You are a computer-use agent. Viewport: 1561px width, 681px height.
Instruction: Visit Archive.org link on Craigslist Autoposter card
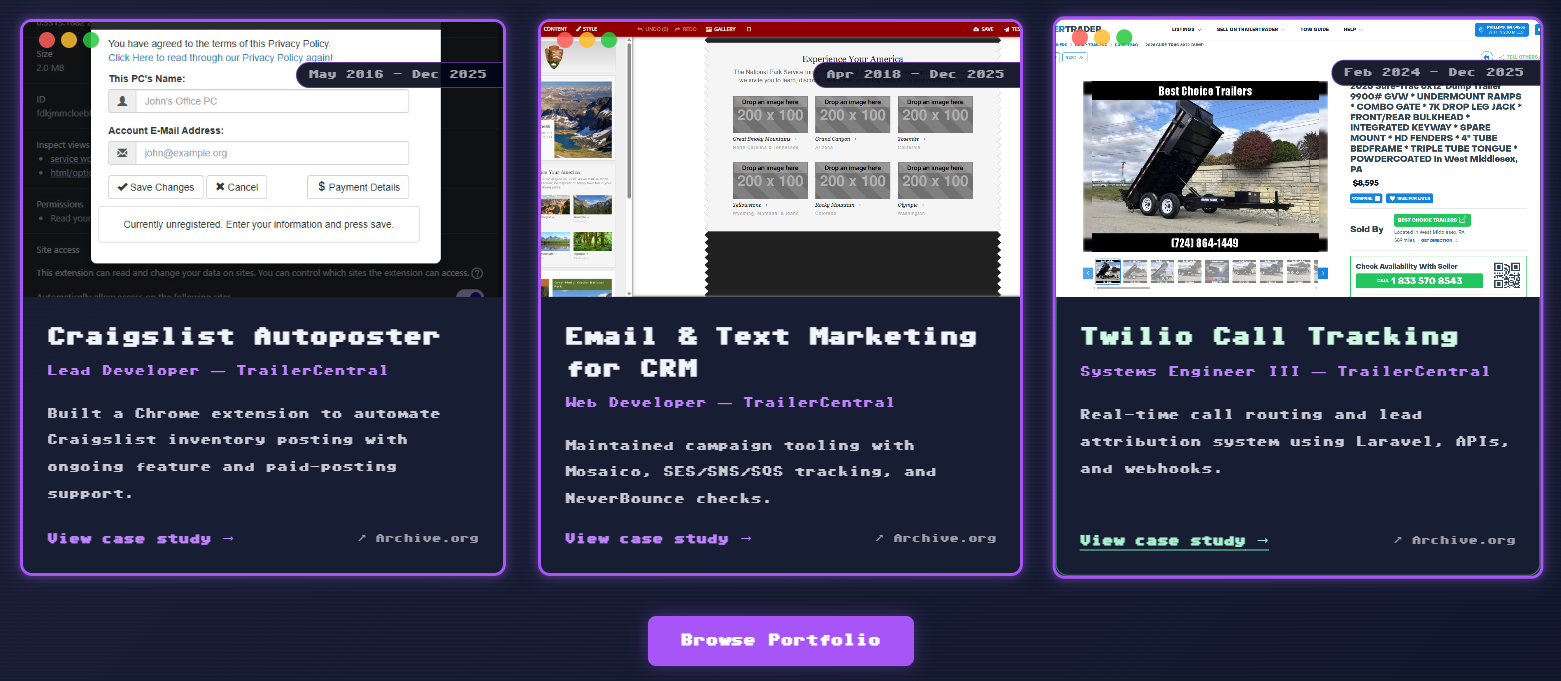tap(418, 538)
